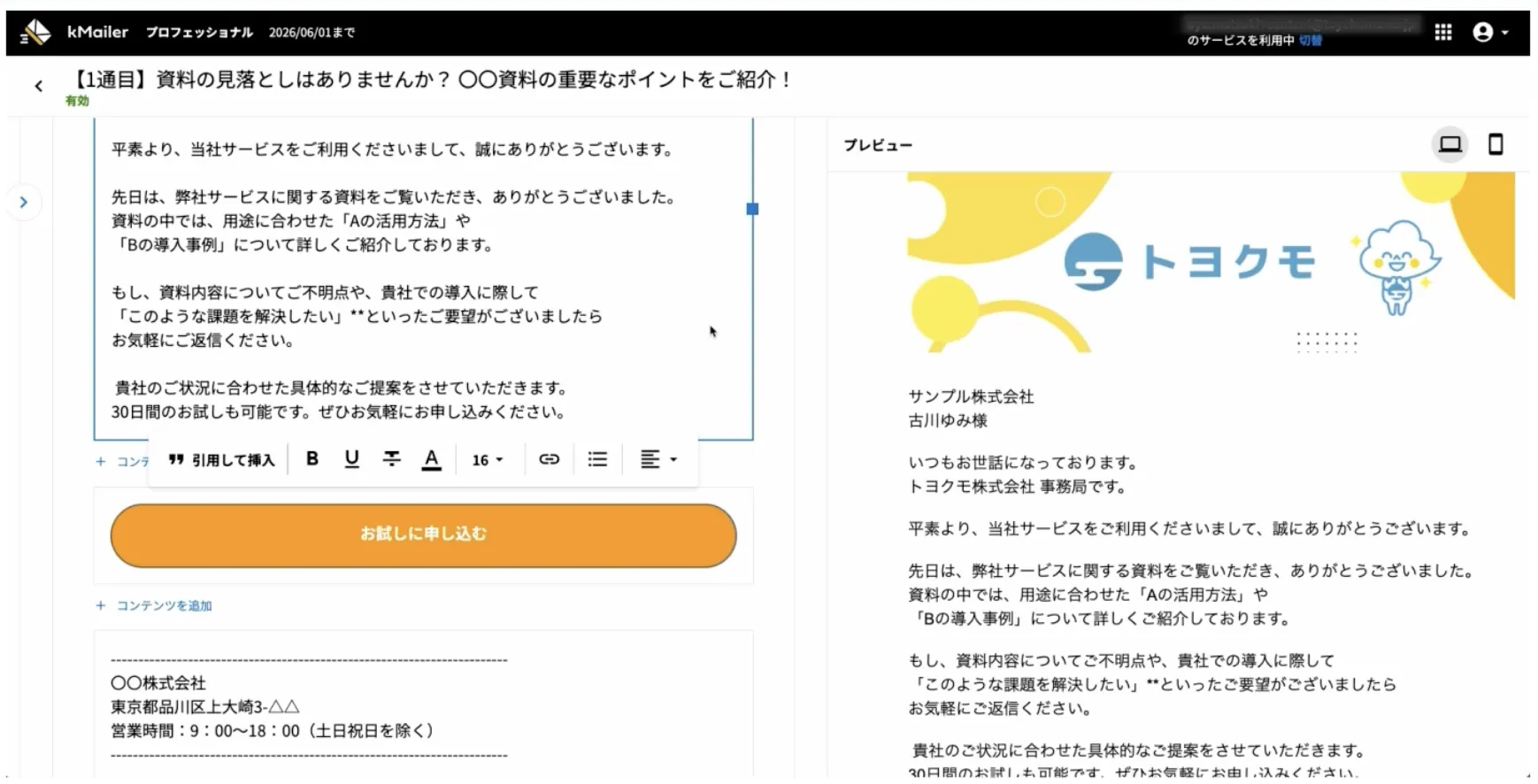Click the トヨクモ banner image in preview
Screen dimensions: 1538x784
(x=1211, y=262)
